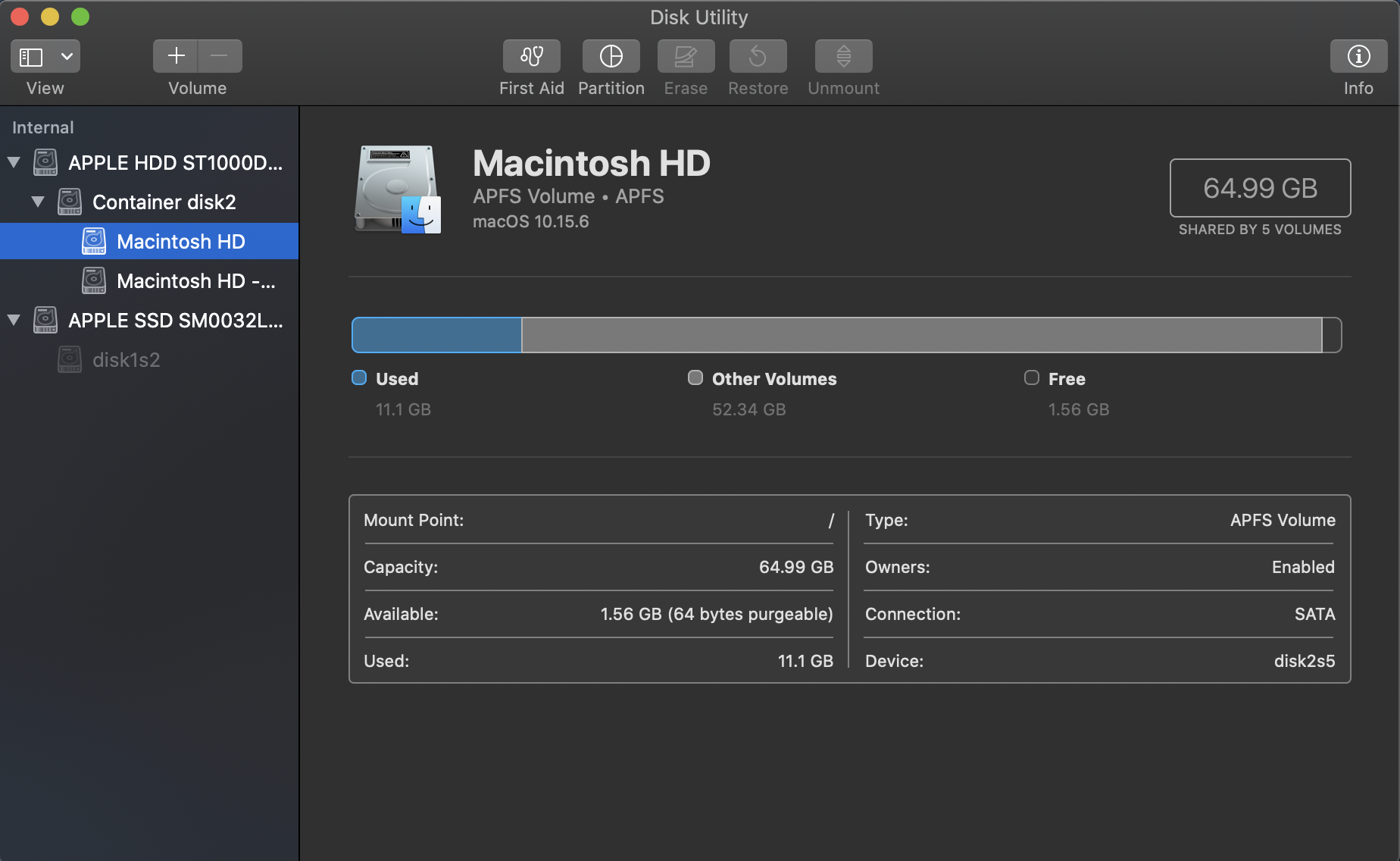
Task: Select Macintosh HD in sidebar
Action: [149, 241]
